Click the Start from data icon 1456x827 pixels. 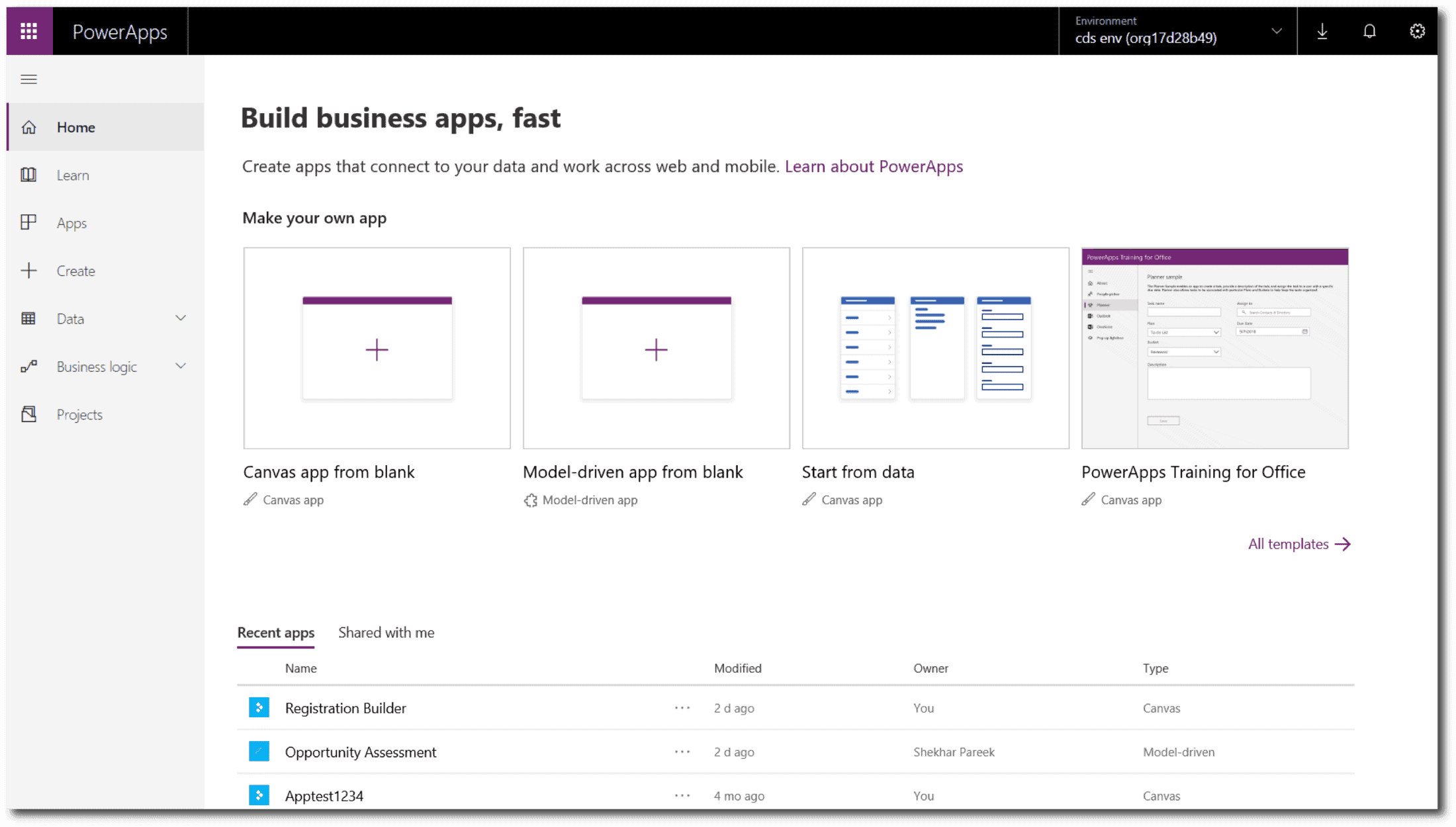[x=935, y=348]
